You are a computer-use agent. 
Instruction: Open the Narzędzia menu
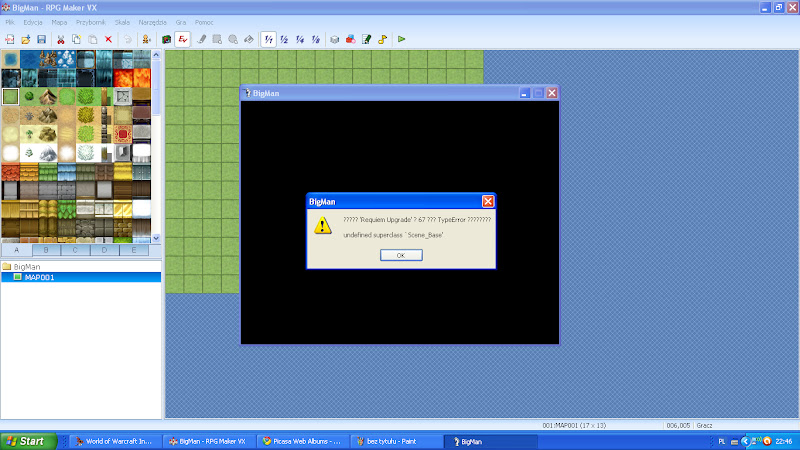pos(153,22)
